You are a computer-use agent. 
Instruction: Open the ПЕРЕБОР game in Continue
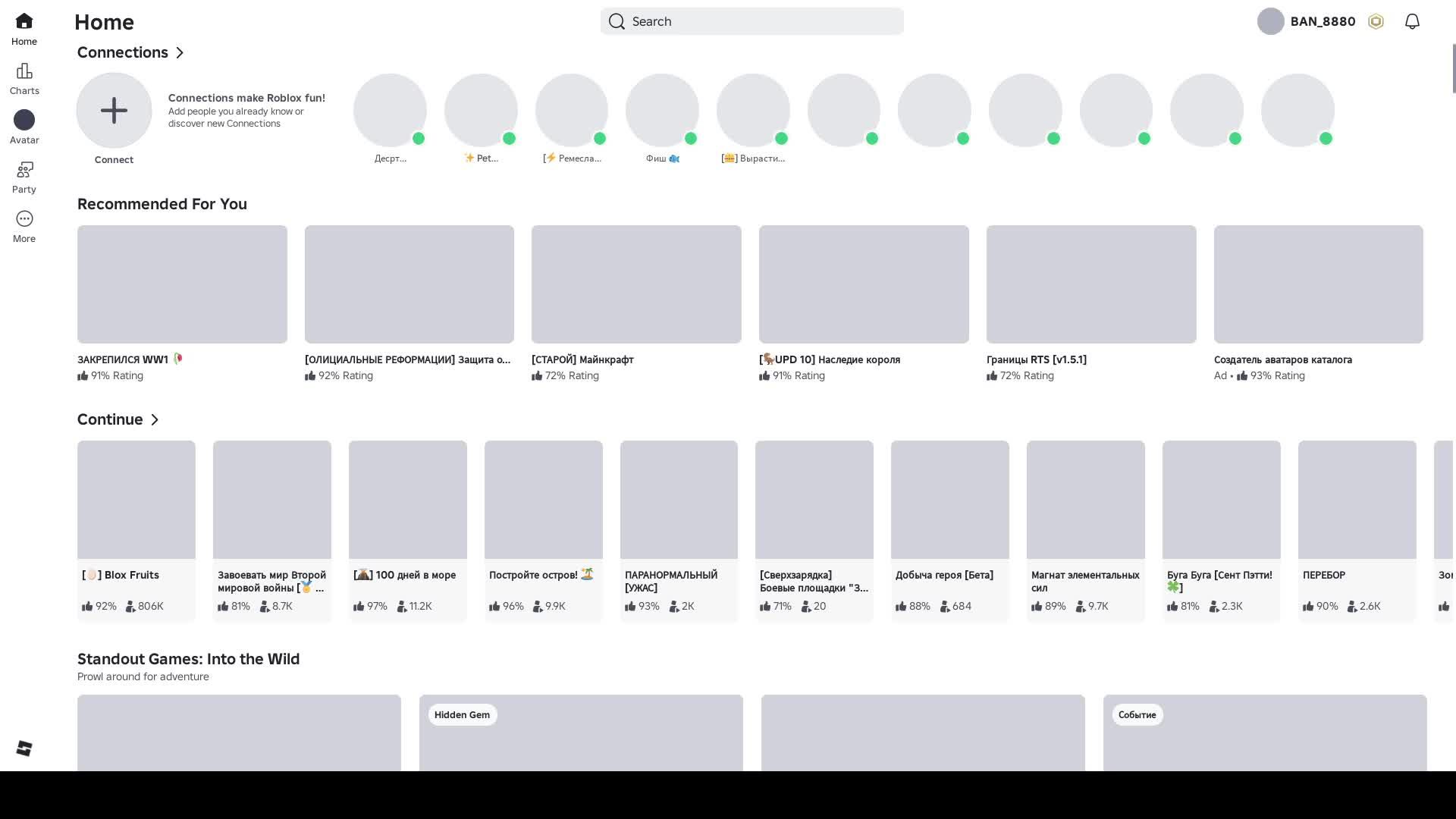(x=1357, y=500)
